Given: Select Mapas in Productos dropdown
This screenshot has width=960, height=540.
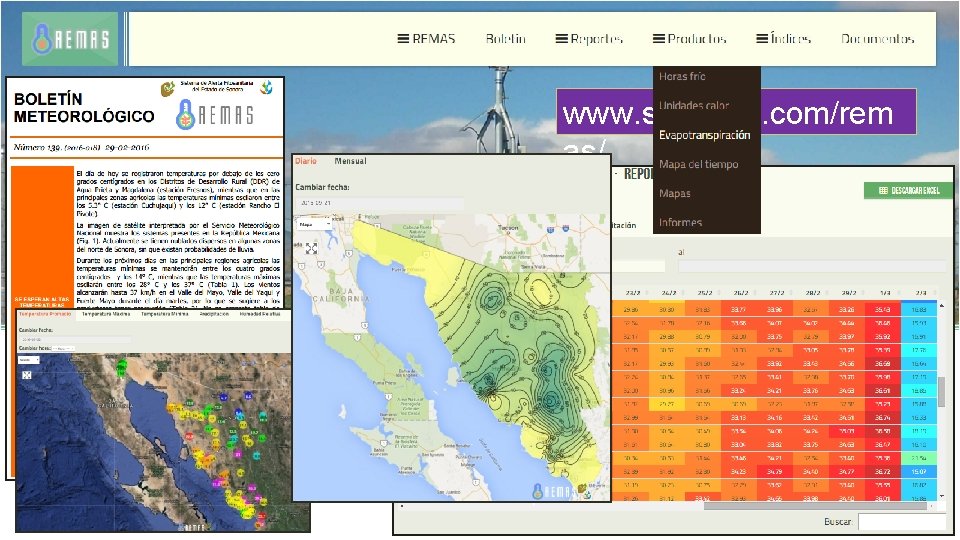Looking at the screenshot, I should 675,193.
